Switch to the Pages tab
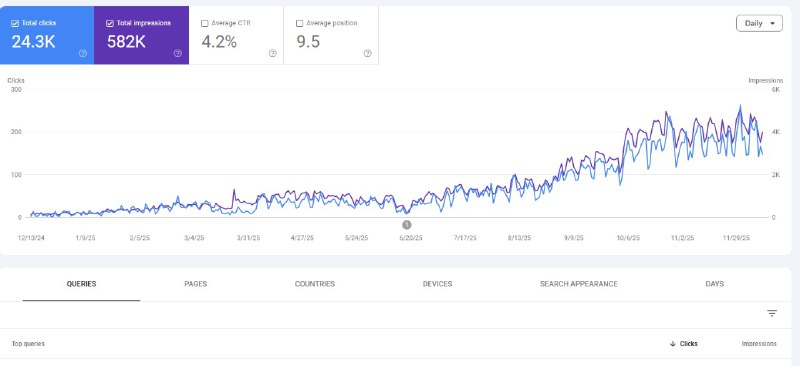 195,284
